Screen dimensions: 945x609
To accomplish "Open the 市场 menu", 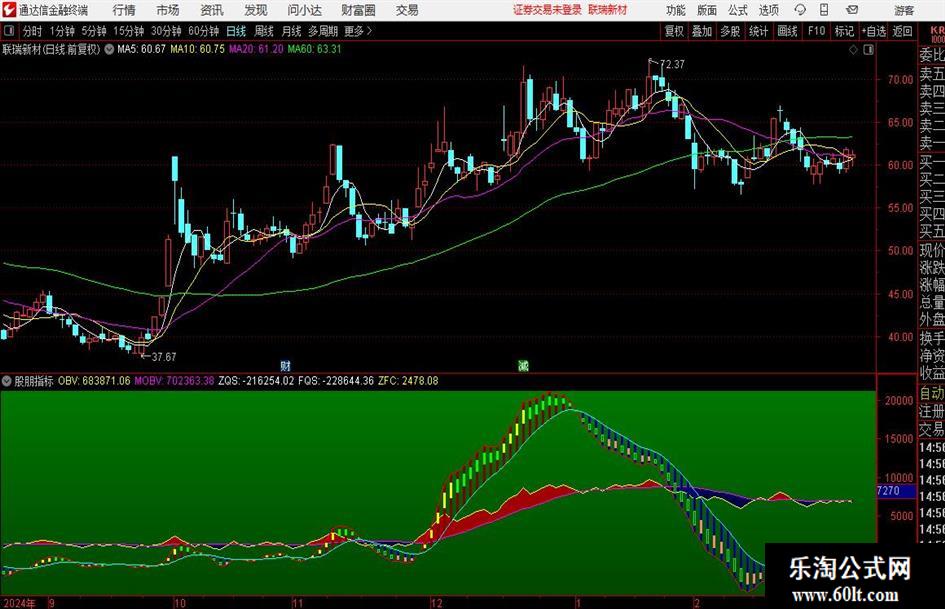I will pos(168,10).
